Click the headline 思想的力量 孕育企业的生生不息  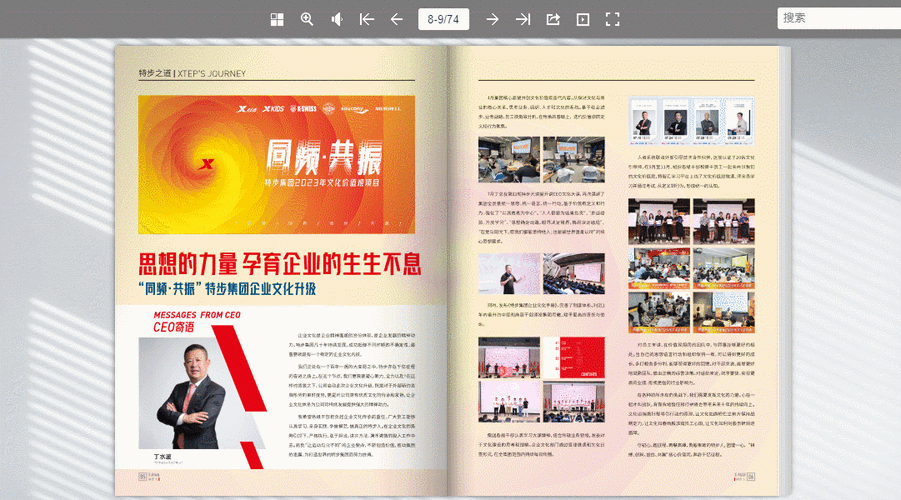(280, 264)
